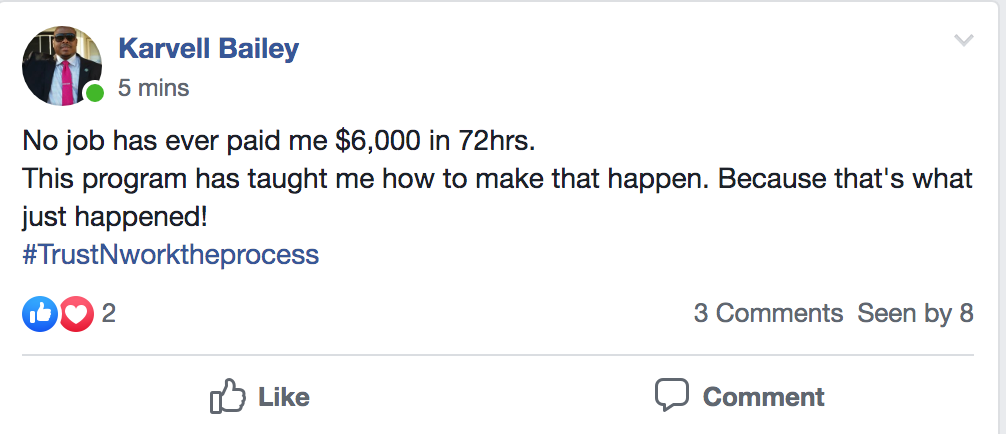Show viewers via Seen by 8
The image size is (1006, 434).
[916, 313]
